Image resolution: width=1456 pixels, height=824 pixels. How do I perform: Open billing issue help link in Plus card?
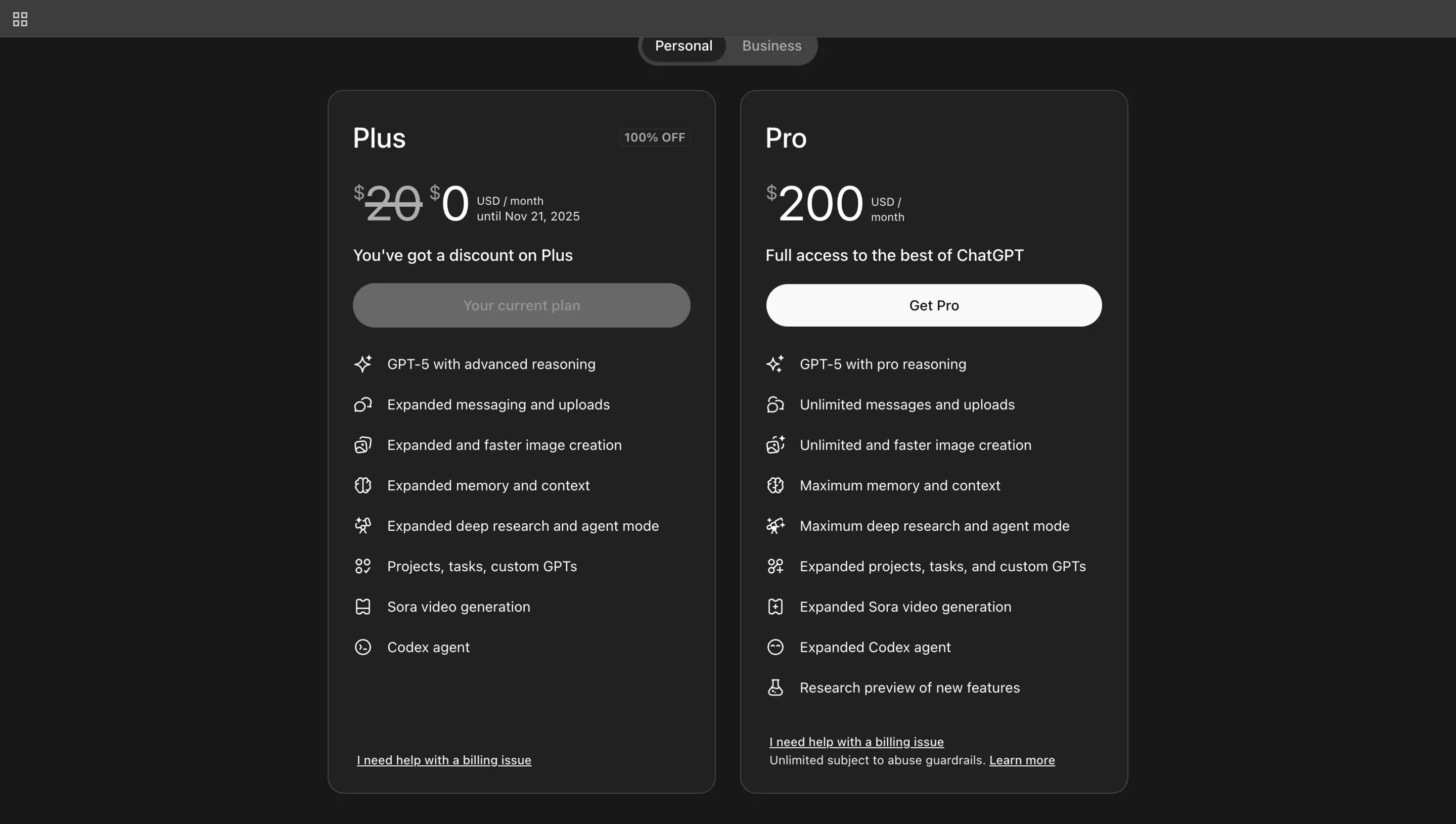(x=444, y=760)
